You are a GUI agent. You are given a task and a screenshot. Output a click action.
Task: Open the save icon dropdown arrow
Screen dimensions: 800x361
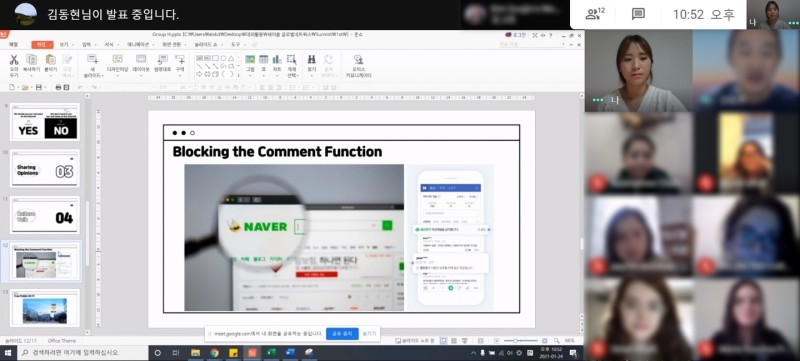tap(45, 87)
